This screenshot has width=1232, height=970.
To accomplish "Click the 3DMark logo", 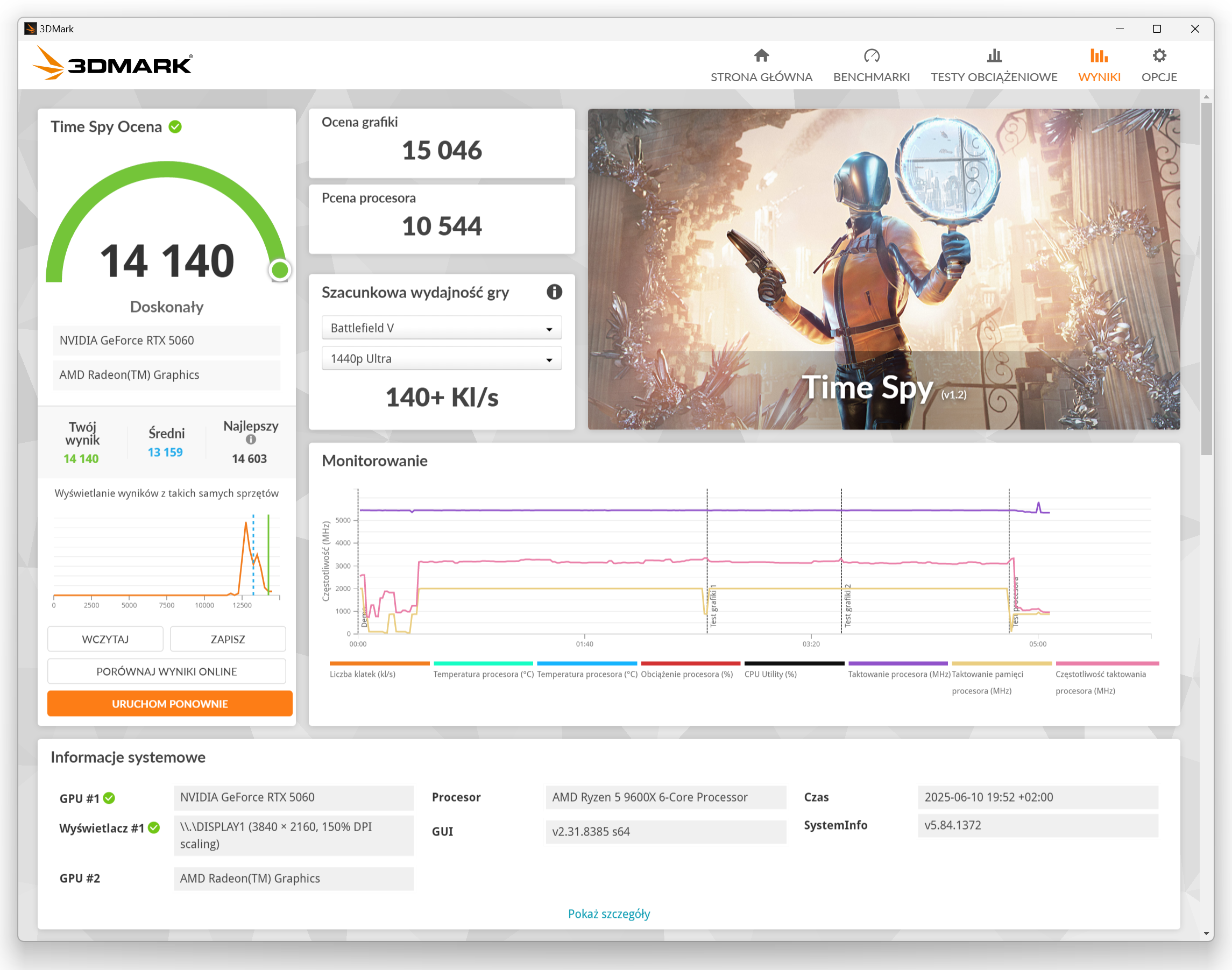I will 113,63.
